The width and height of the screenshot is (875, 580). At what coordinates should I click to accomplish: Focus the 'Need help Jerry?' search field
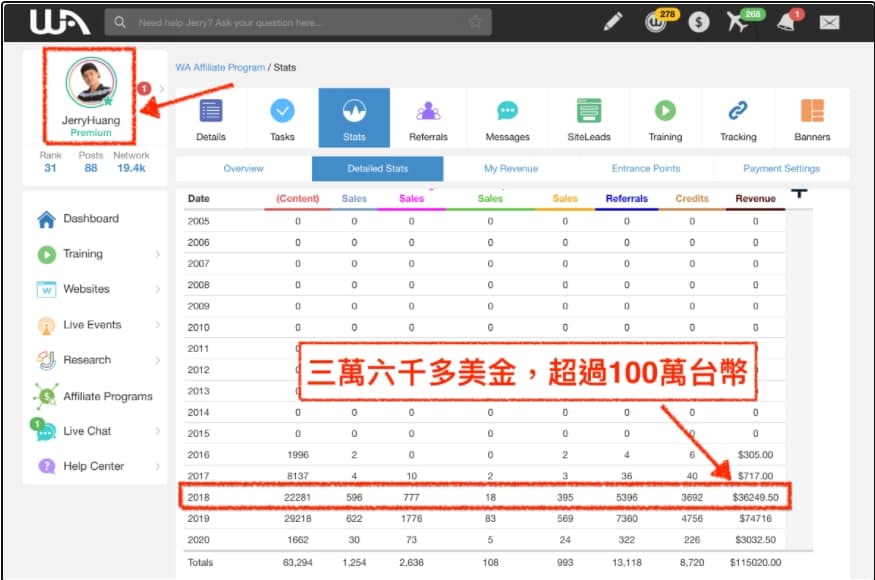pos(298,22)
